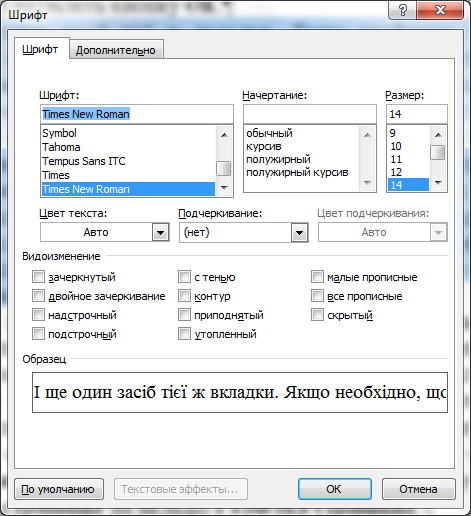The height and width of the screenshot is (516, 471).
Task: Choose курсив font style
Action: [x=302, y=146]
